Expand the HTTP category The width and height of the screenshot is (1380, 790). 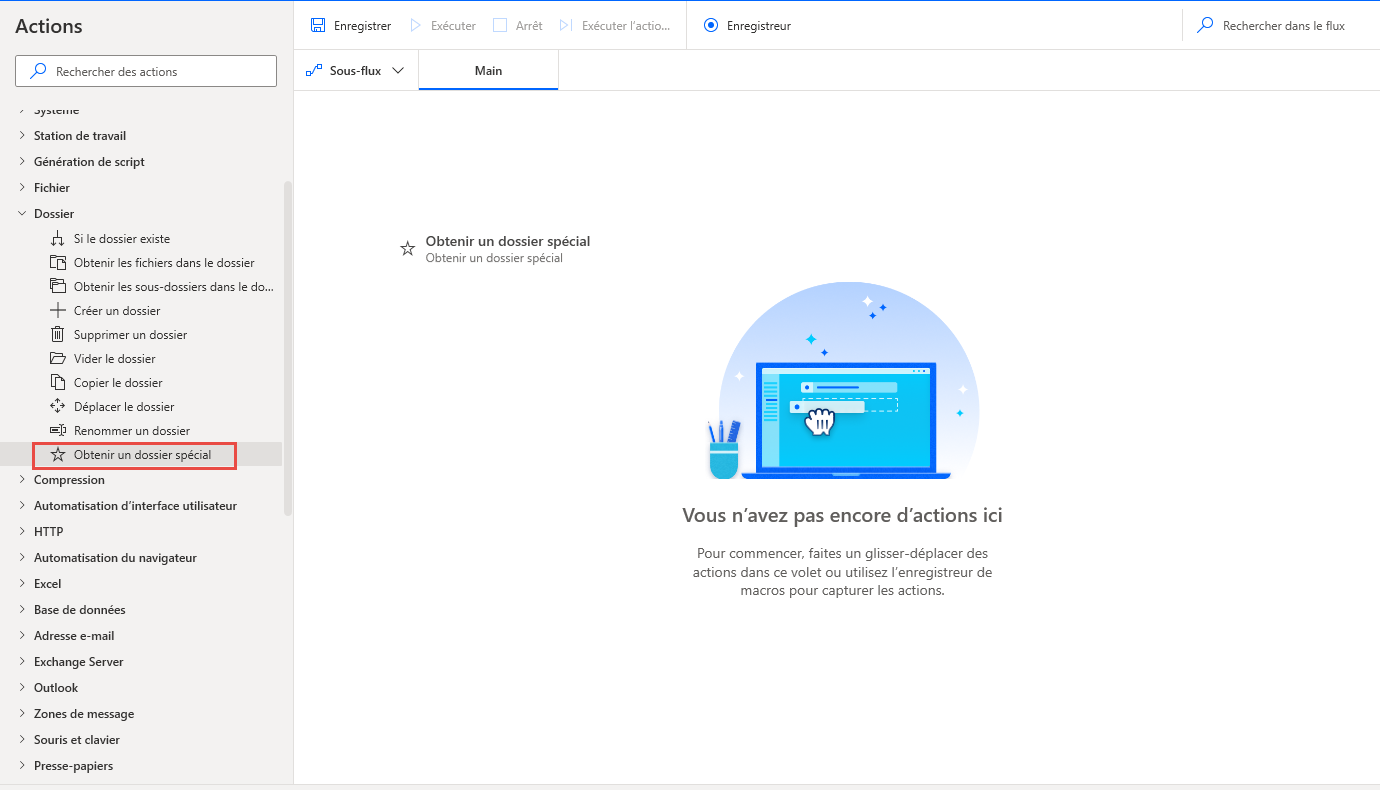coord(22,532)
